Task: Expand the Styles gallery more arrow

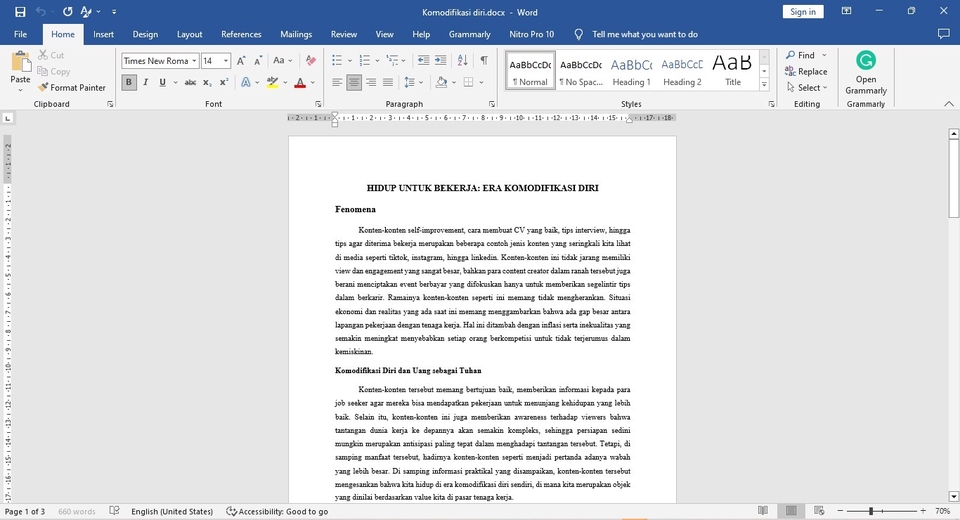Action: click(764, 85)
